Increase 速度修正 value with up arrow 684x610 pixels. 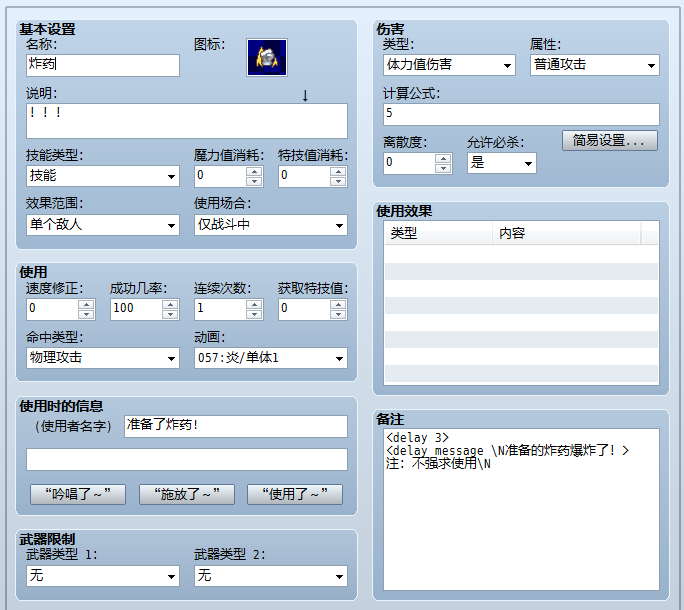[86, 304]
